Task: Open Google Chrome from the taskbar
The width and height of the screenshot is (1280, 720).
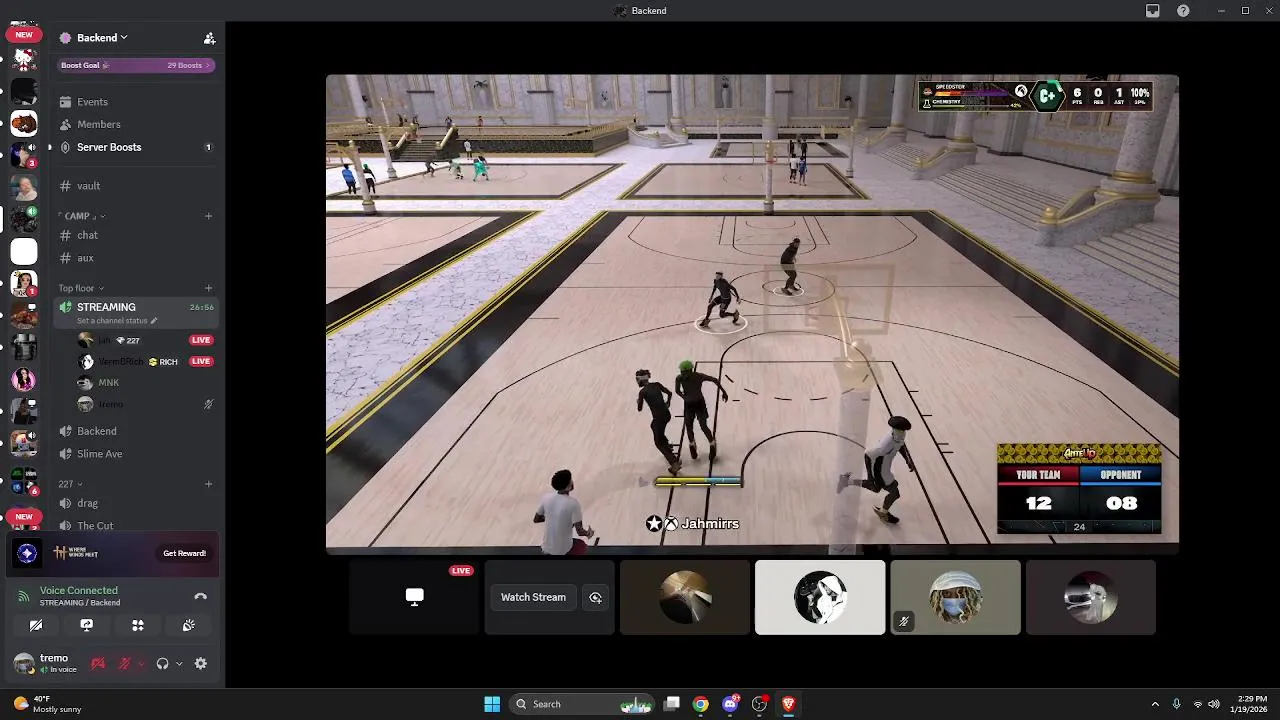Action: click(701, 704)
